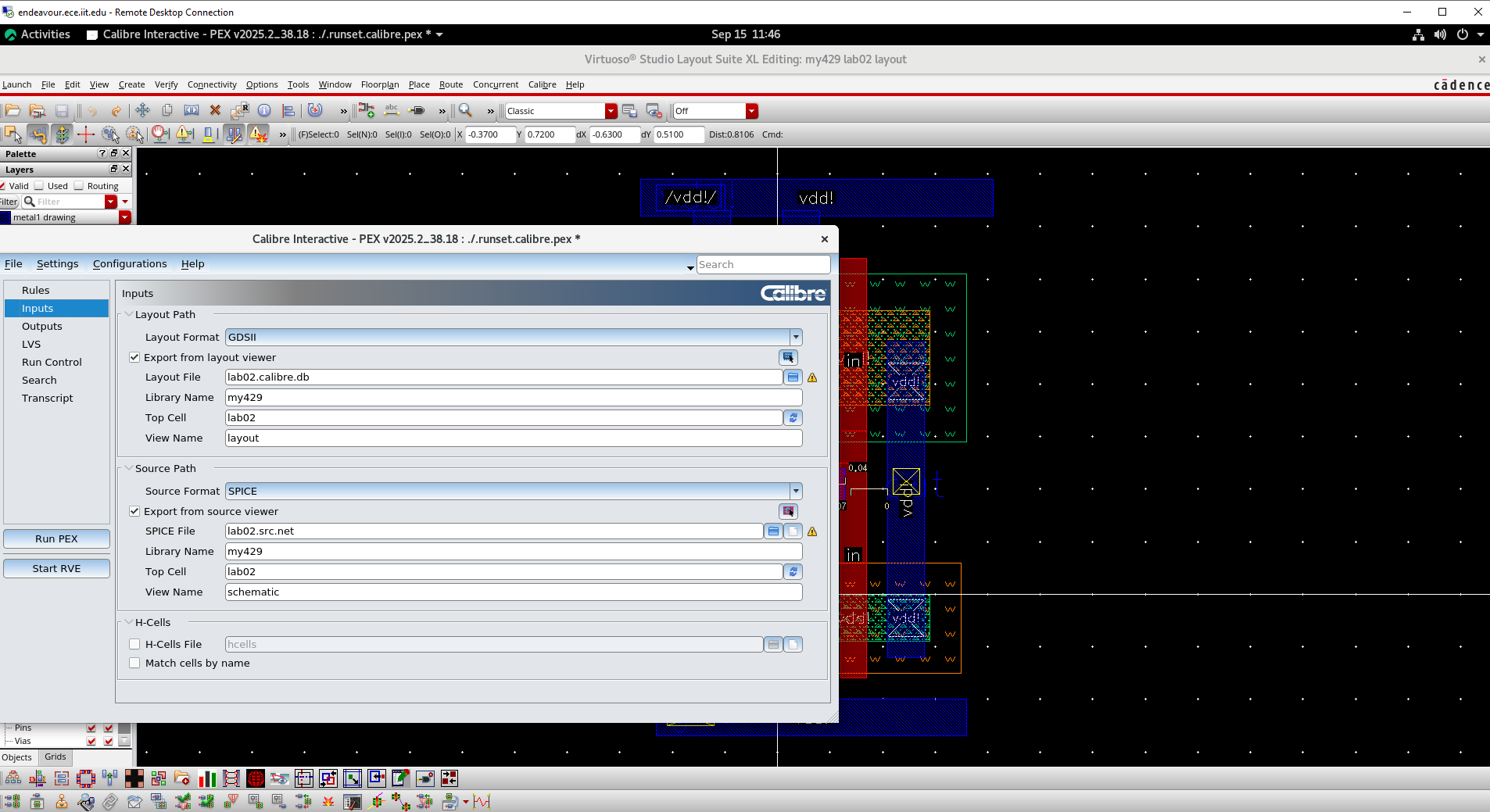This screenshot has height=812, width=1490.
Task: Click the Undo arrow icon
Action: click(92, 111)
